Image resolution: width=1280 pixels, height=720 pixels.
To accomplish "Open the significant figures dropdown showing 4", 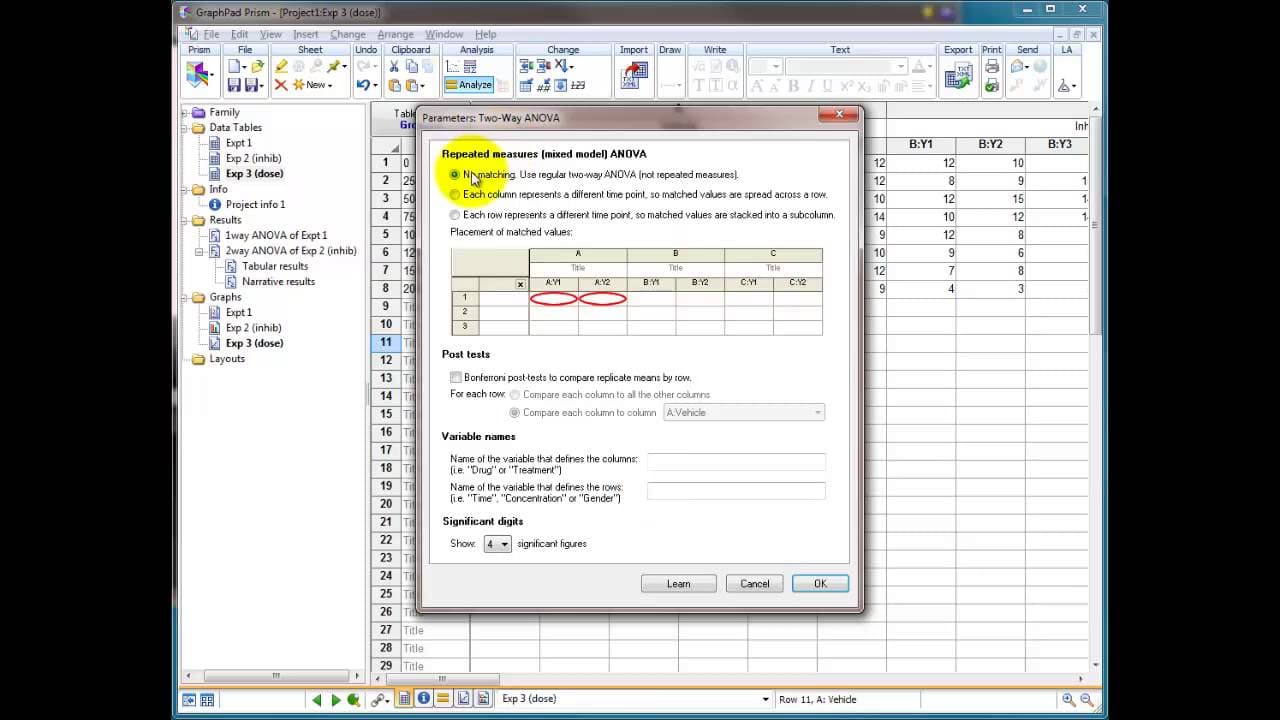I will [x=497, y=544].
